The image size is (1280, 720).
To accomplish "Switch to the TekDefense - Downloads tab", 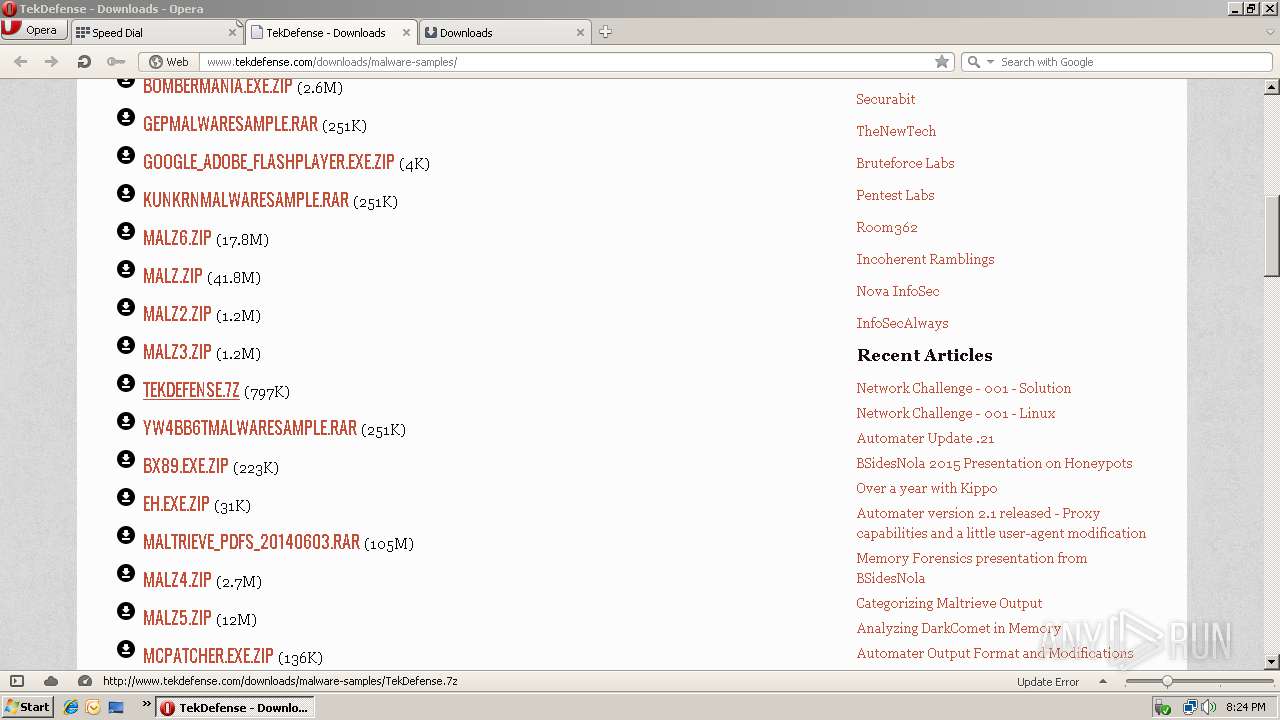I will (331, 32).
